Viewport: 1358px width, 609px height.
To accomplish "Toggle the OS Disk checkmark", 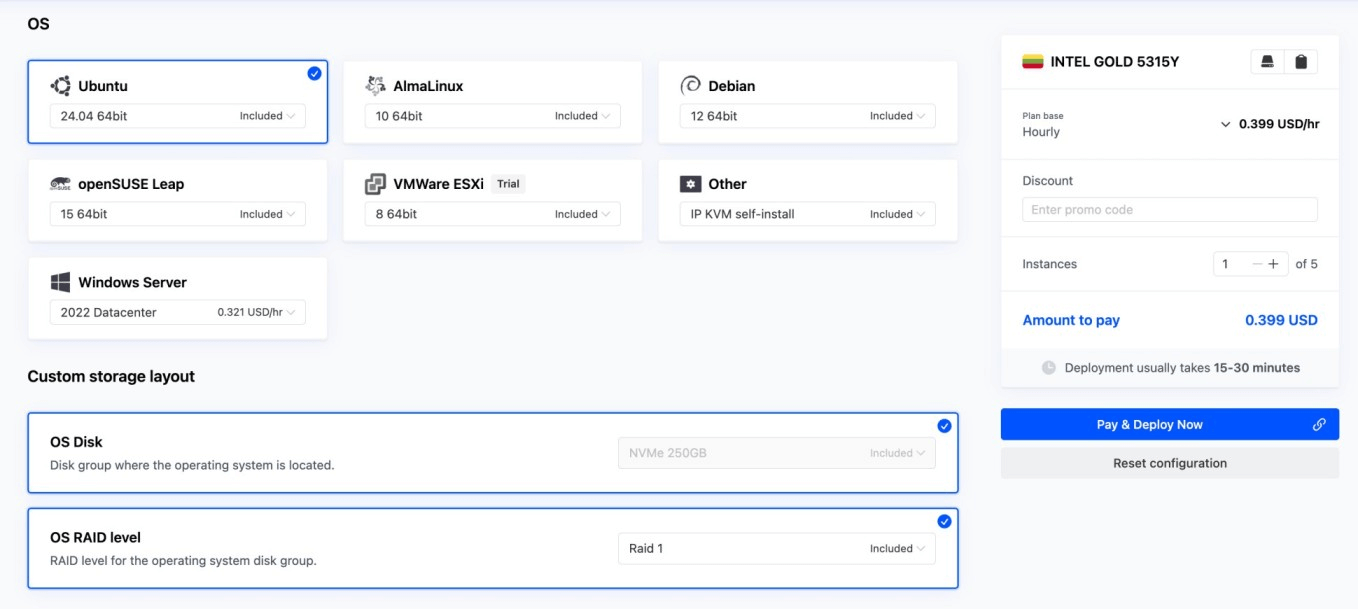I will tap(944, 426).
